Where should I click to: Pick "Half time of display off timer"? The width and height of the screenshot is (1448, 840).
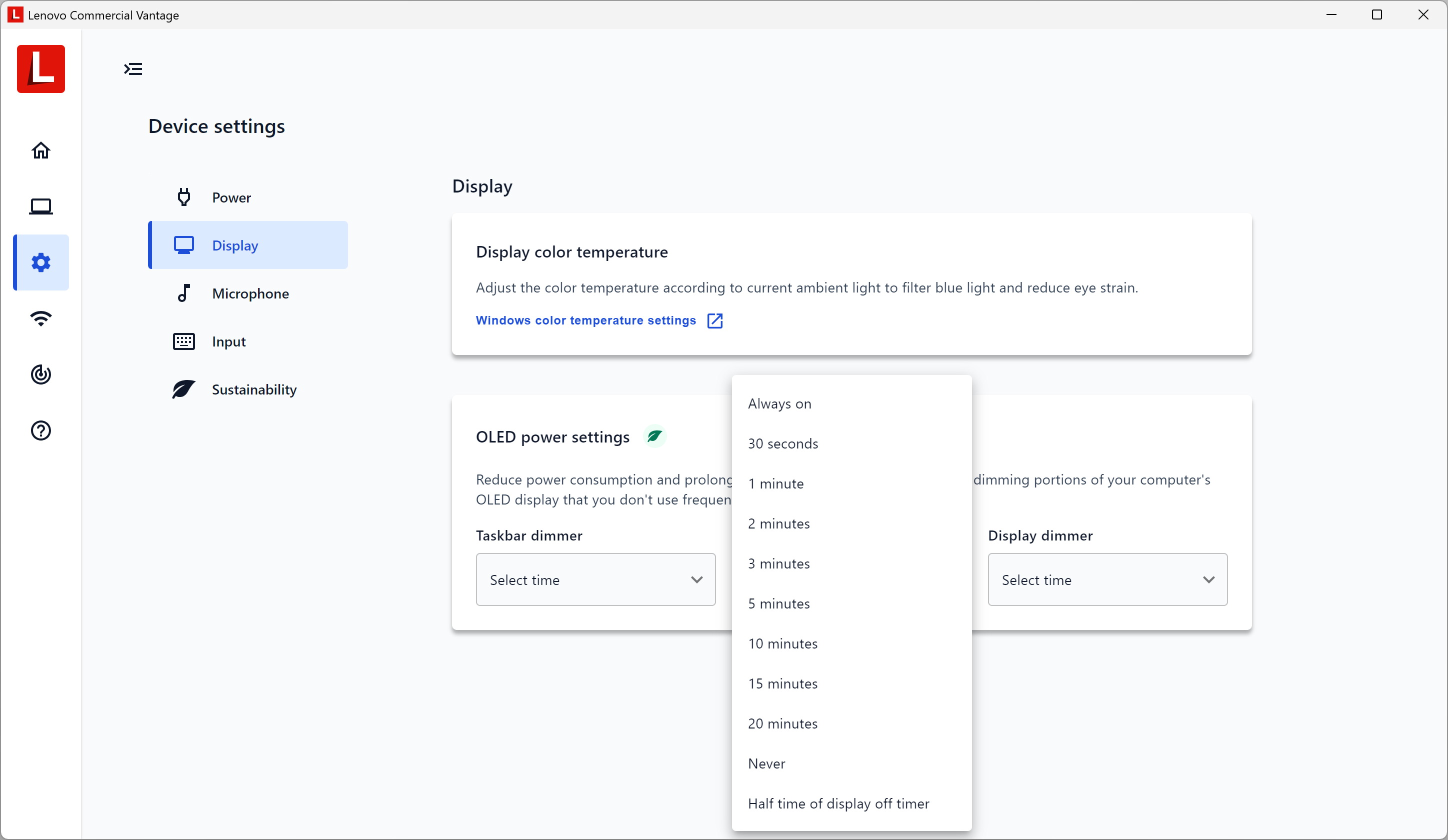(838, 804)
